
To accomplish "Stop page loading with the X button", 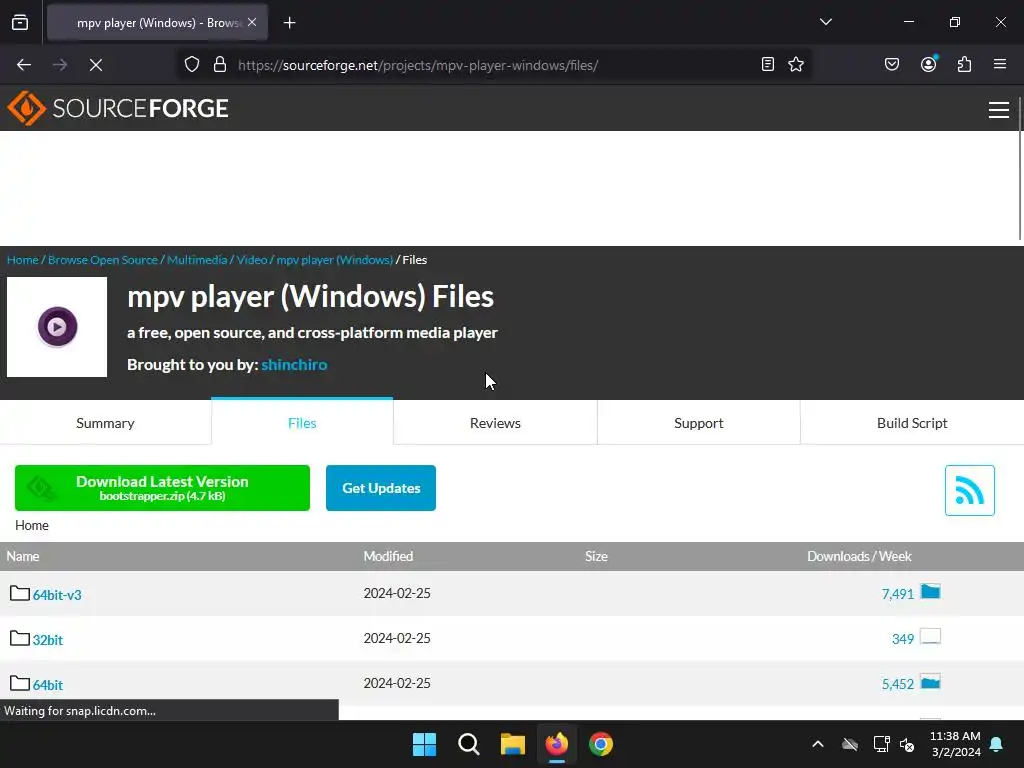I will tap(96, 65).
